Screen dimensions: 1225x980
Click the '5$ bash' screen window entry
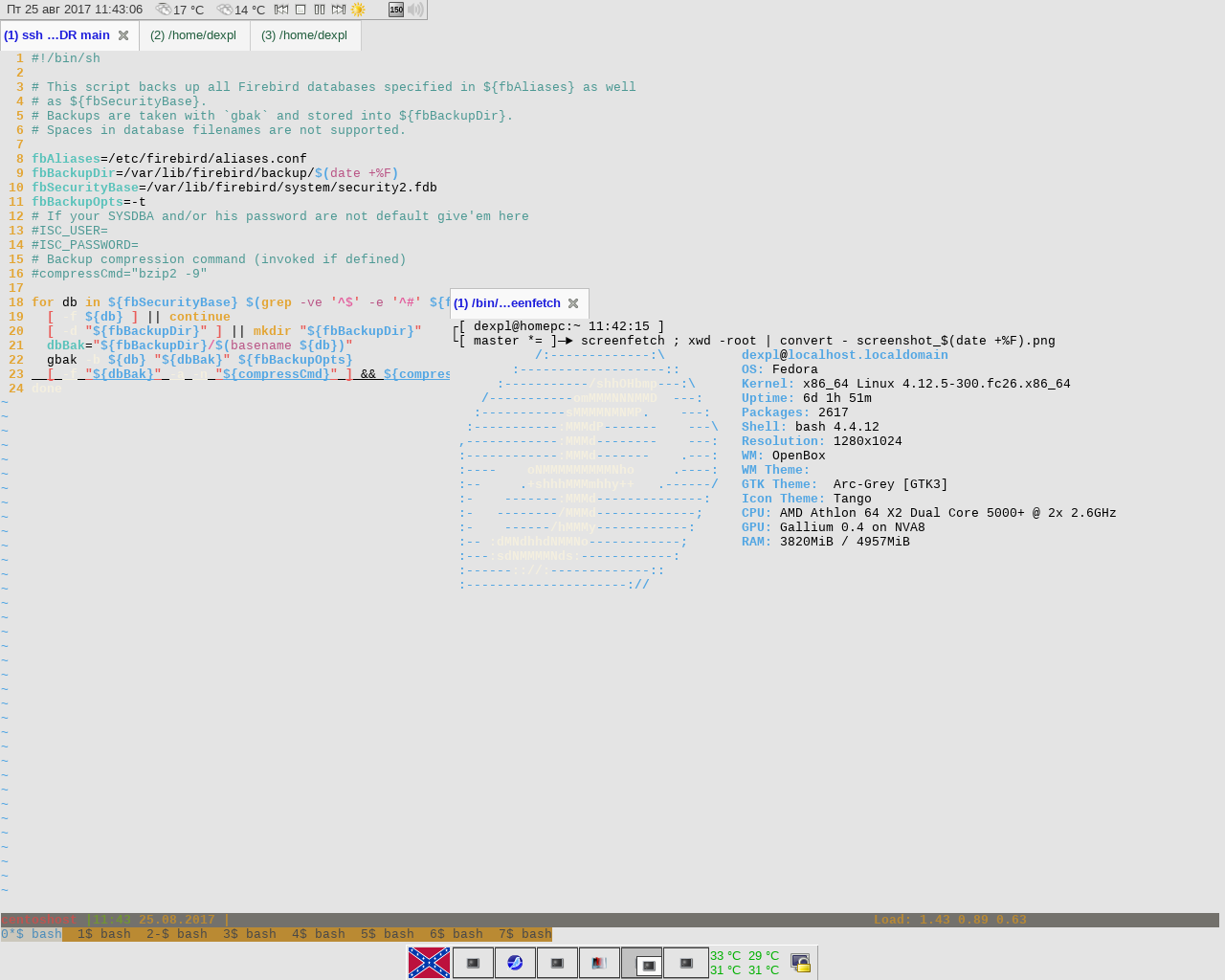[x=388, y=934]
